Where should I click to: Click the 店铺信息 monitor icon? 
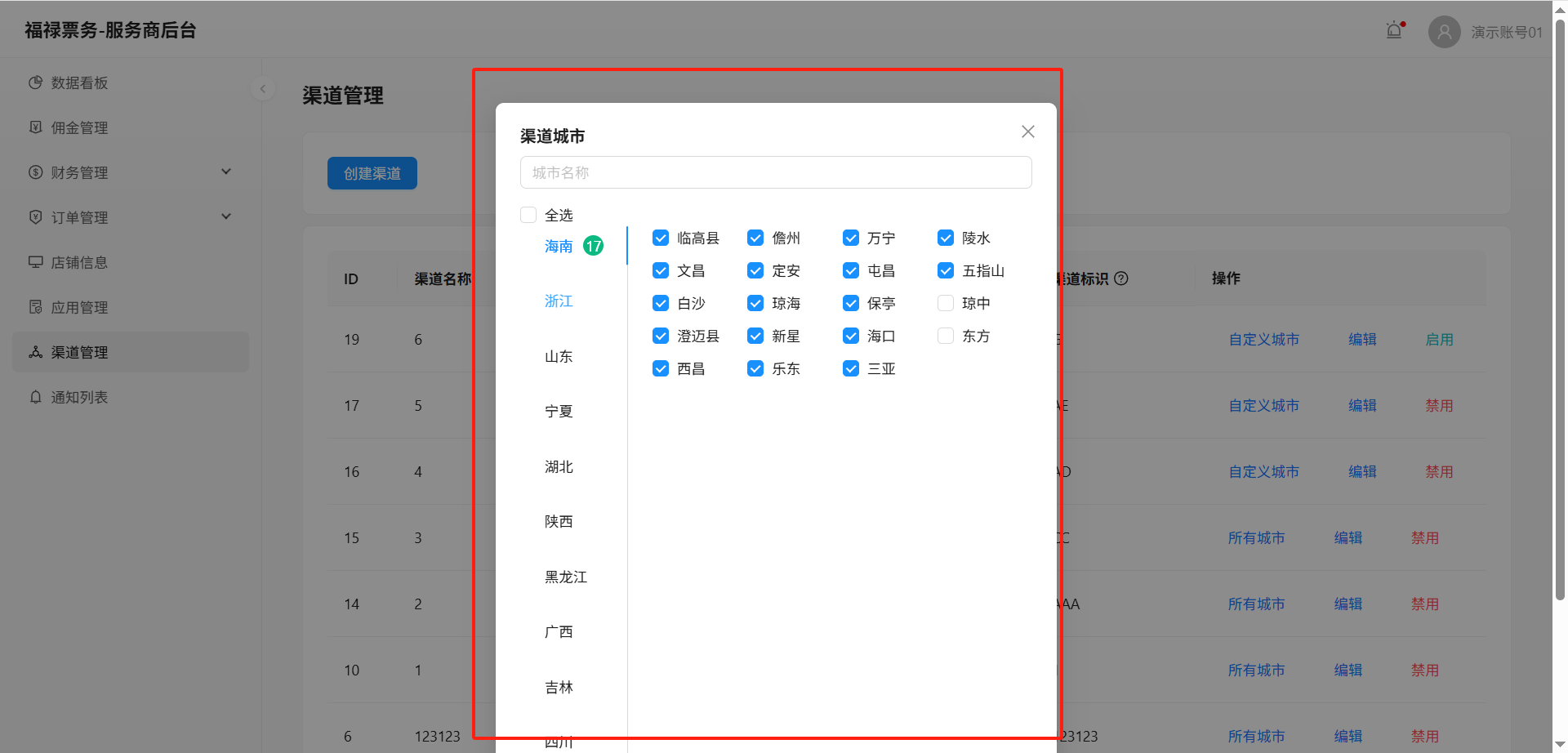35,262
